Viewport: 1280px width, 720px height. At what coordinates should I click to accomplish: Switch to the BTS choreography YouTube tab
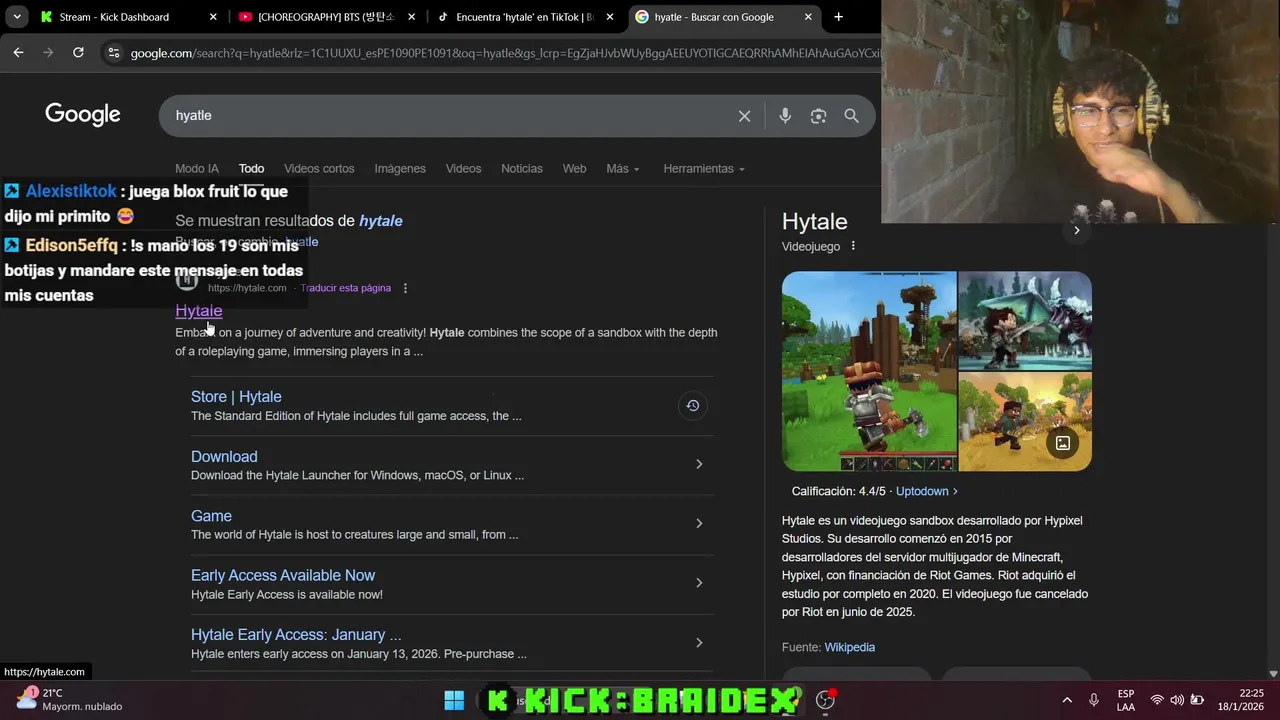pos(326,17)
